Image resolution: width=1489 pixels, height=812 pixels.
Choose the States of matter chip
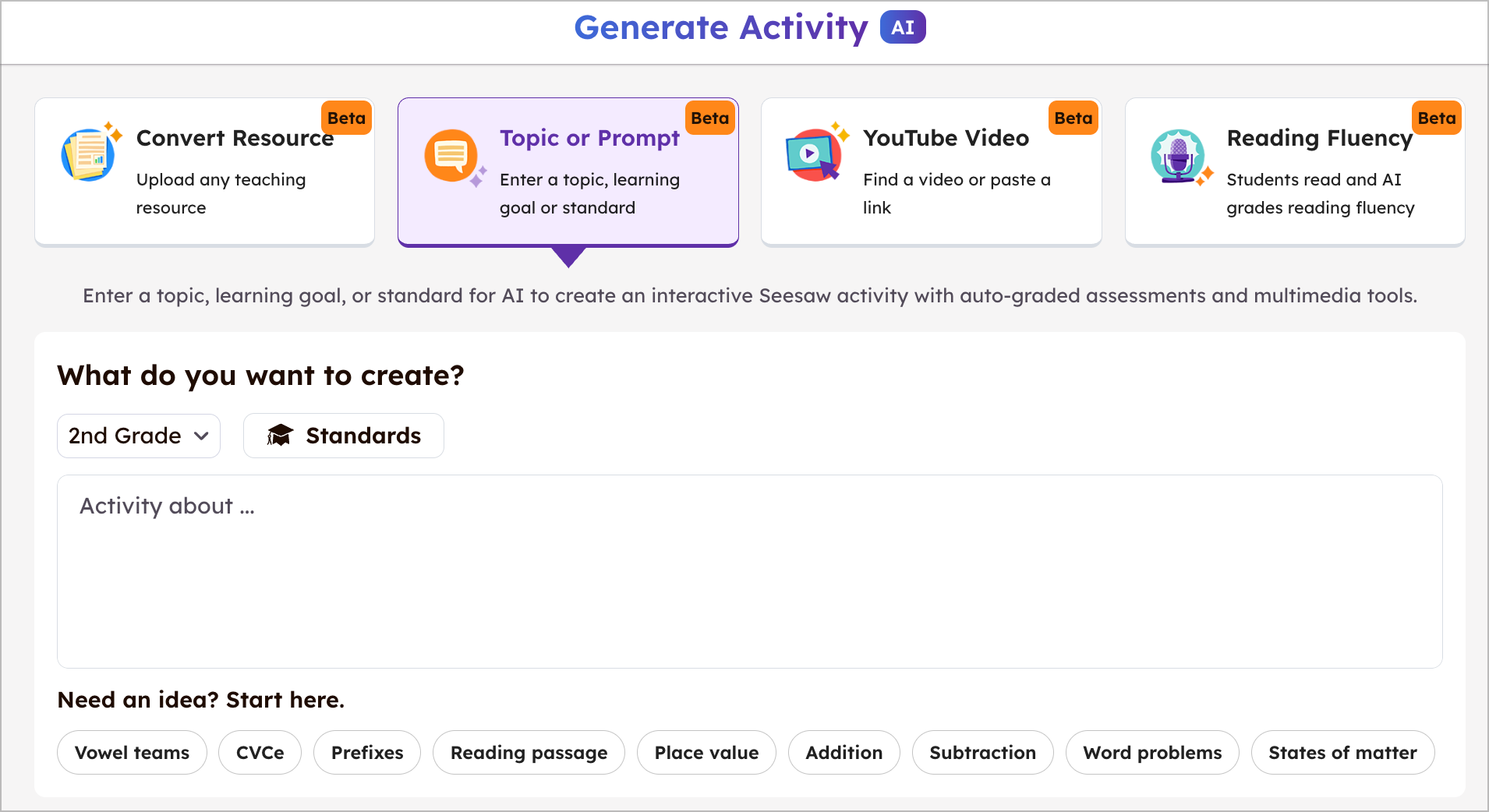point(1342,753)
